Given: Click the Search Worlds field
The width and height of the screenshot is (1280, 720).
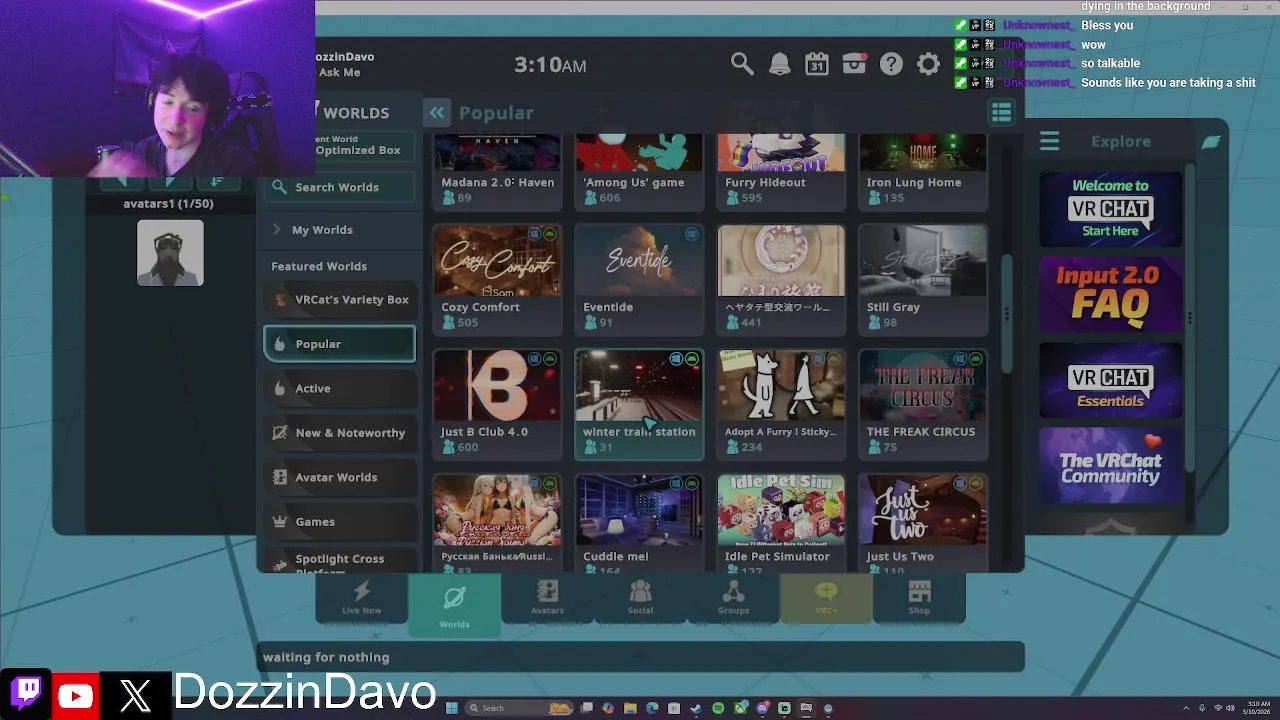Looking at the screenshot, I should 340,187.
